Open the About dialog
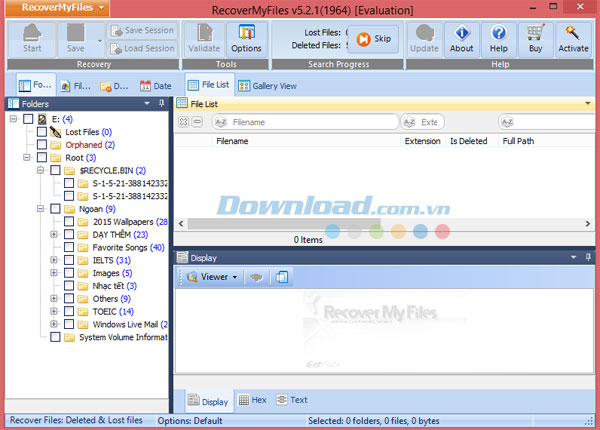 (461, 39)
